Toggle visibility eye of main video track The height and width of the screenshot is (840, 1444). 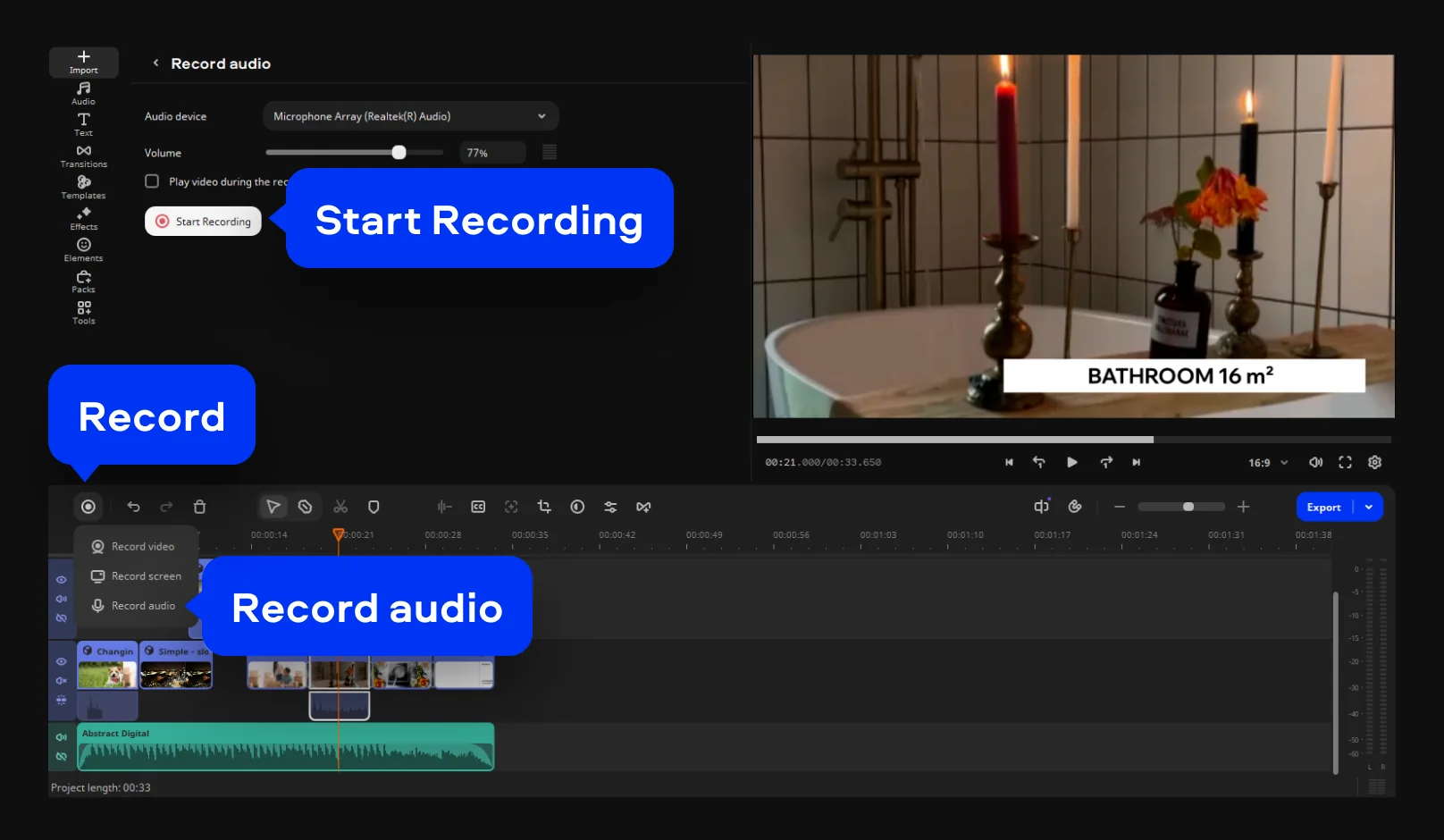pyautogui.click(x=62, y=662)
